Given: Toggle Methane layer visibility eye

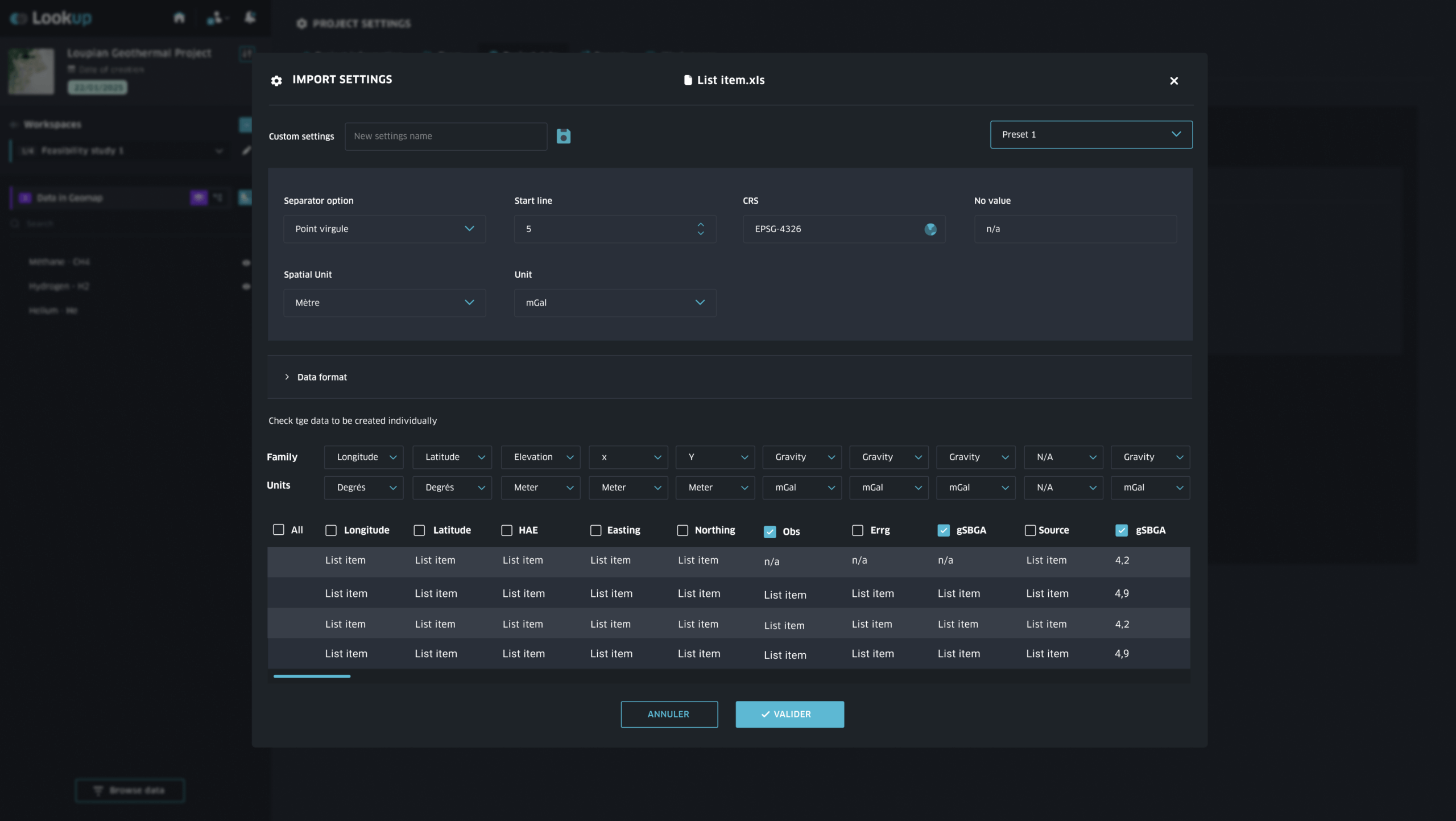Looking at the screenshot, I should pyautogui.click(x=246, y=262).
